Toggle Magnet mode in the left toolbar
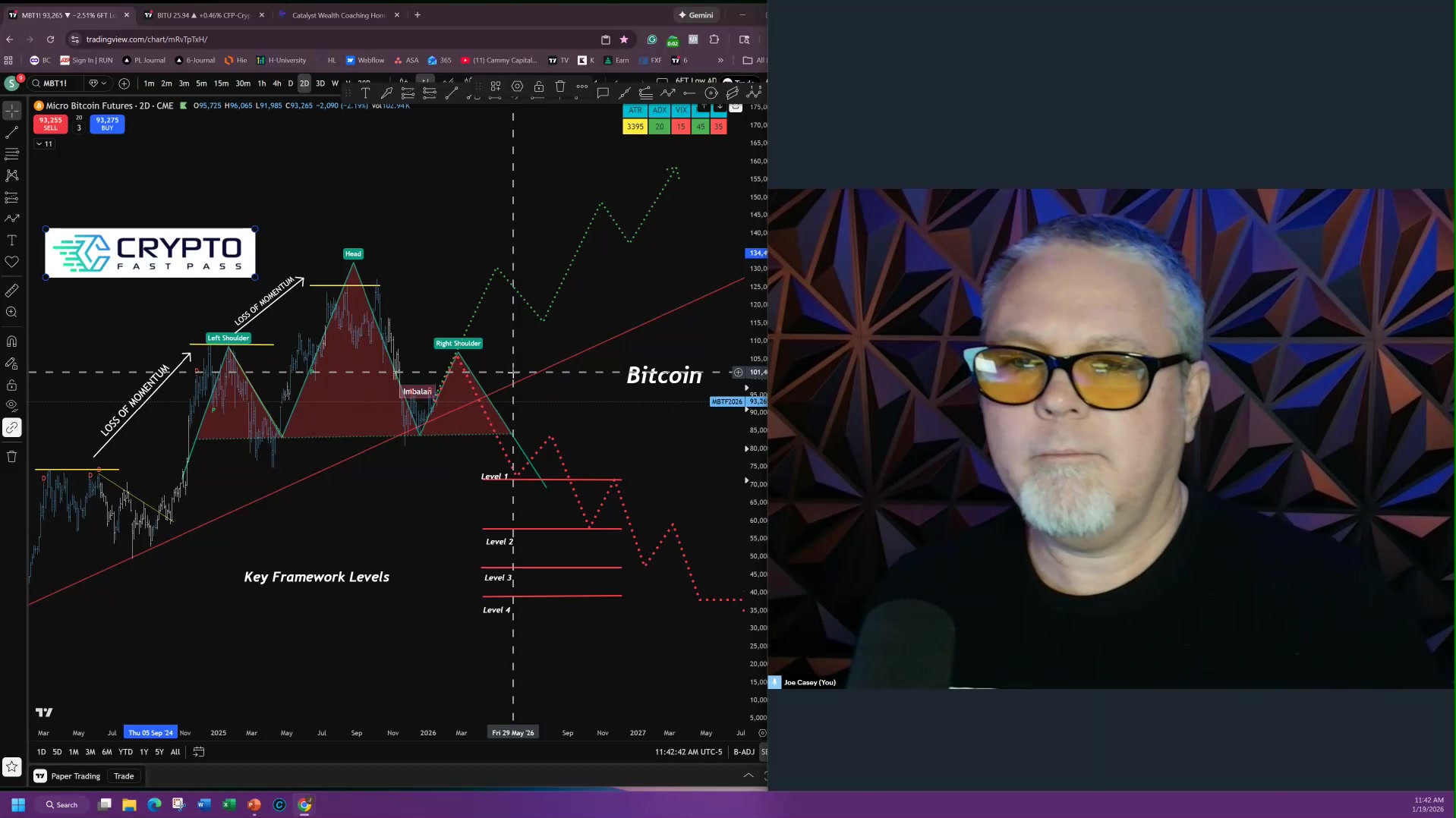This screenshot has height=818, width=1456. [12, 341]
